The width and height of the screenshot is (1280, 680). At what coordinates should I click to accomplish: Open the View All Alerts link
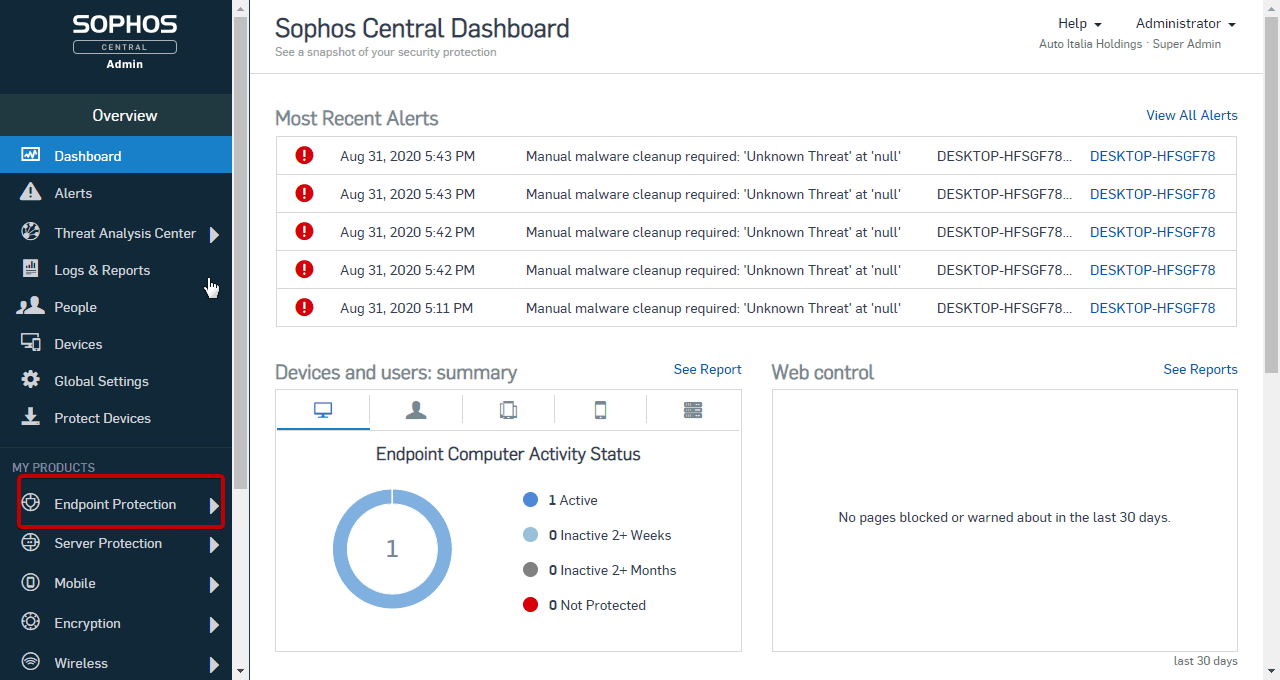[x=1191, y=115]
